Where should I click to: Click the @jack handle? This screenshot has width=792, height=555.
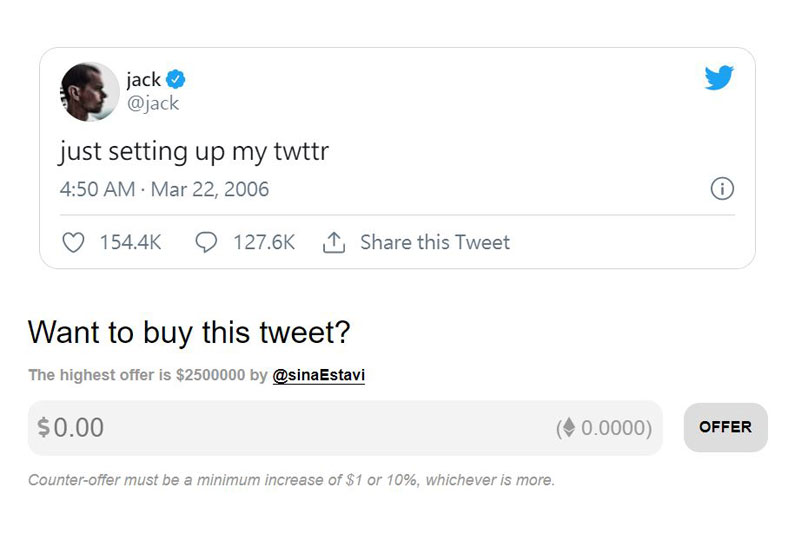(152, 102)
